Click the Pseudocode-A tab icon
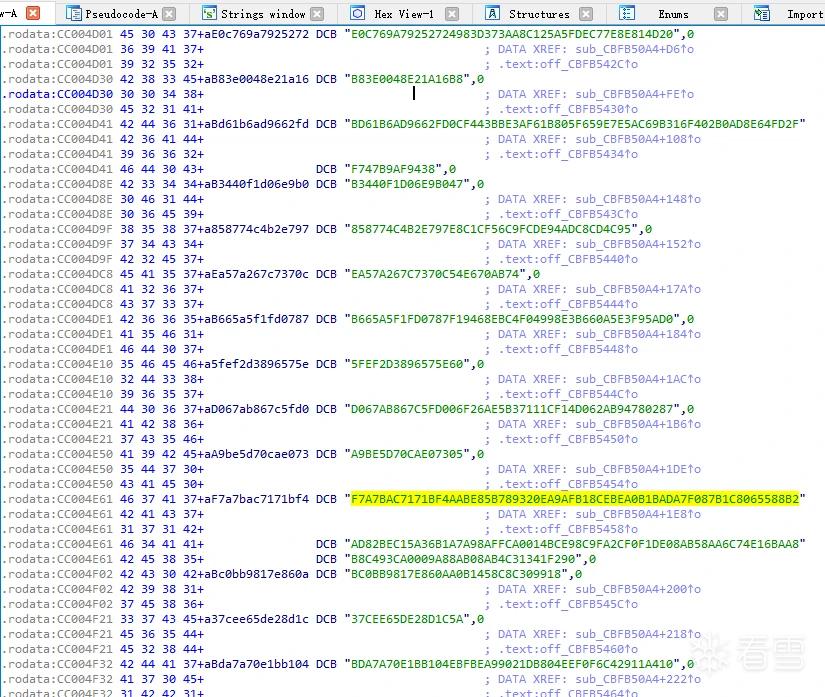 (x=73, y=13)
